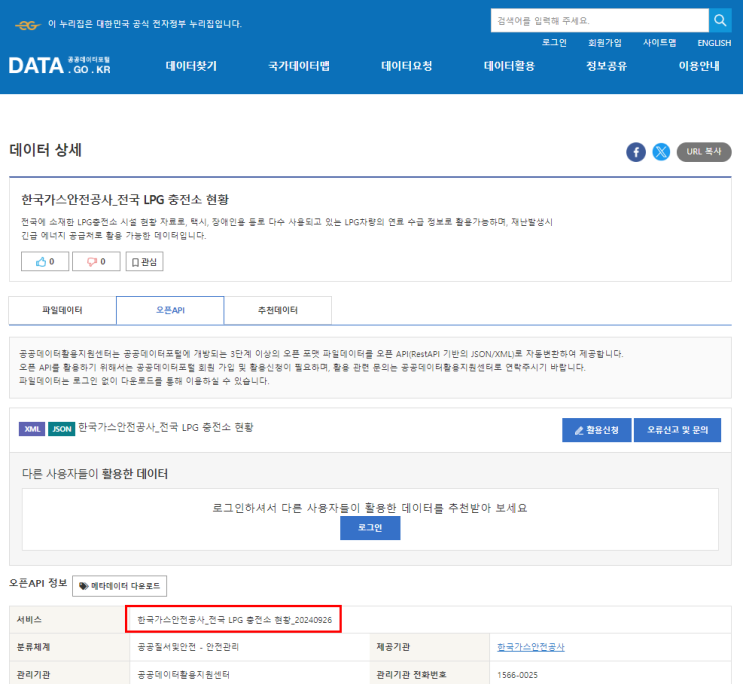Screen dimensions: 743x684
Task: Open 데이터요청 navigation menu
Action: (407, 66)
